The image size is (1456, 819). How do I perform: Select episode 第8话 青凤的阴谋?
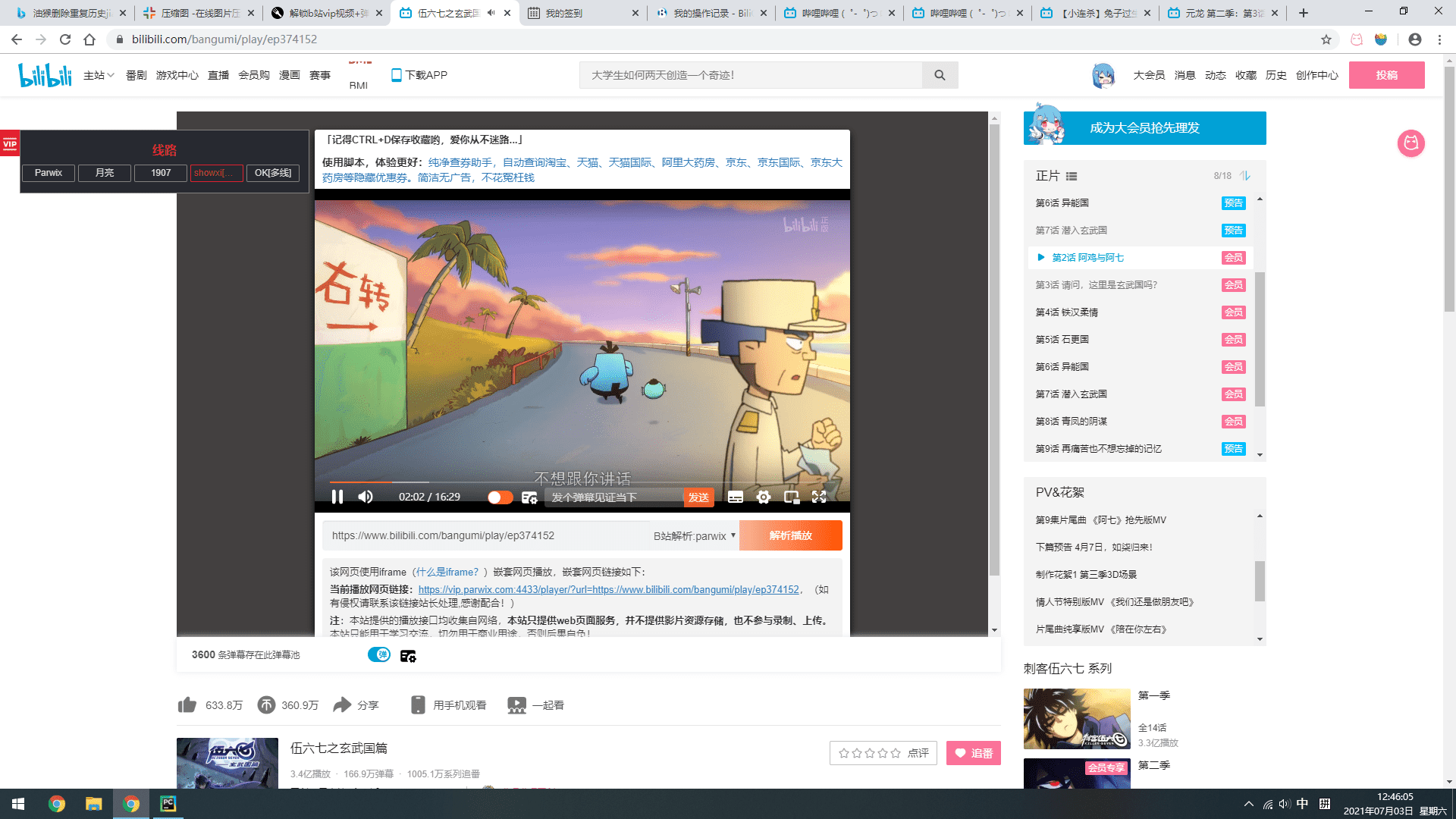1140,422
